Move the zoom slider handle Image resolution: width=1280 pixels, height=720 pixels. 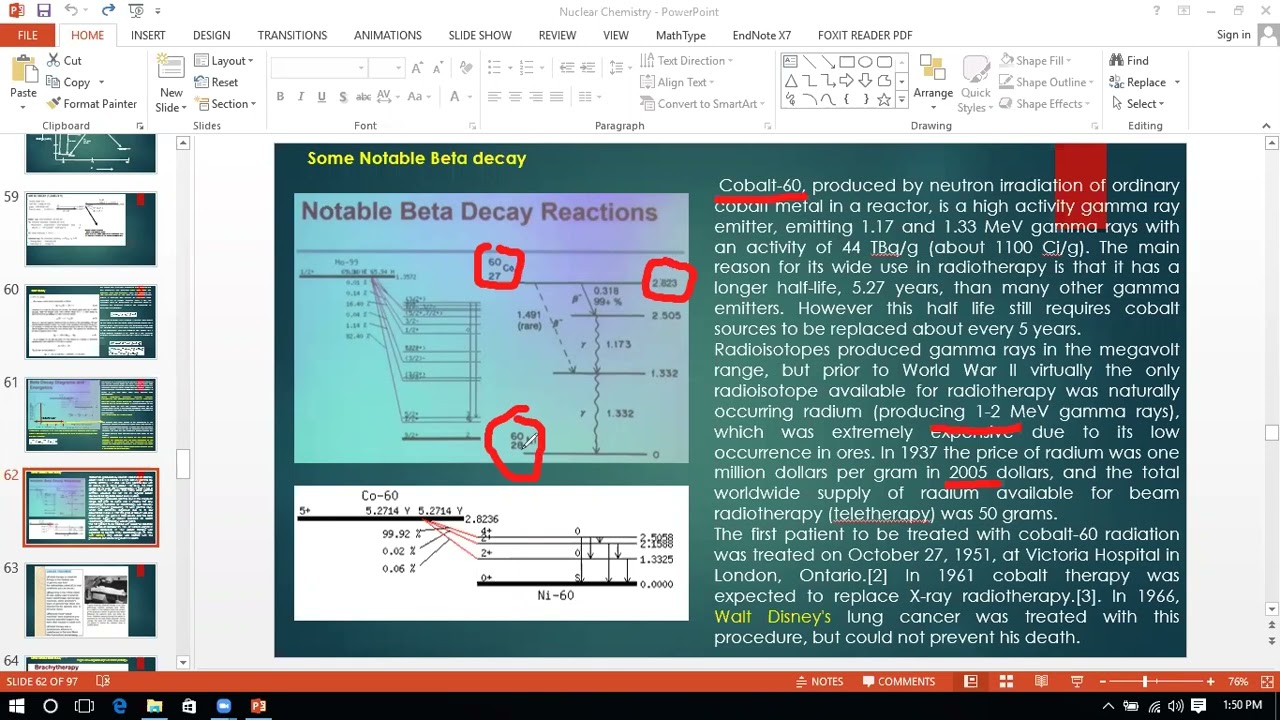pyautogui.click(x=1145, y=682)
